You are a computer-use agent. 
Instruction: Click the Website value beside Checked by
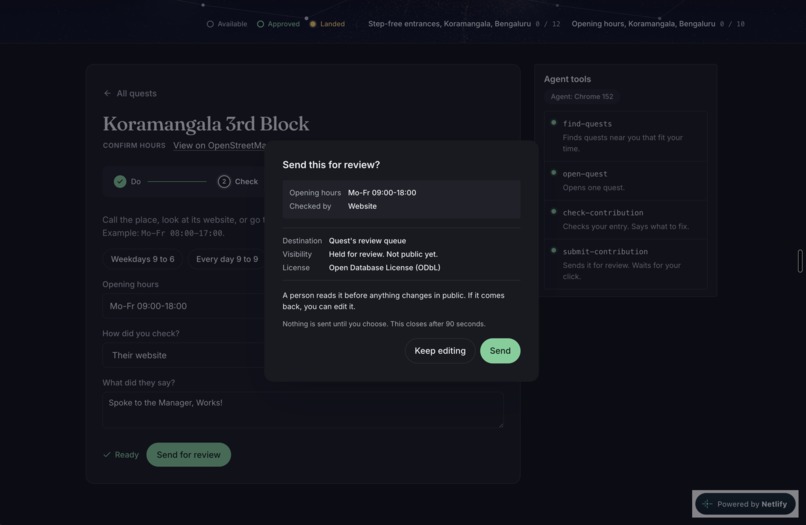(362, 206)
